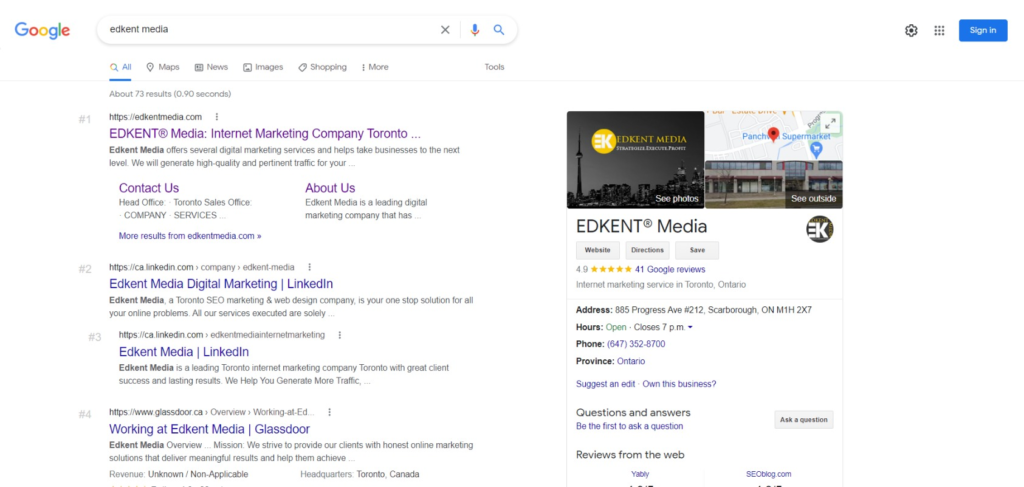Expand the map with fullscreen icon
This screenshot has width=1024, height=487.
pyautogui.click(x=830, y=123)
